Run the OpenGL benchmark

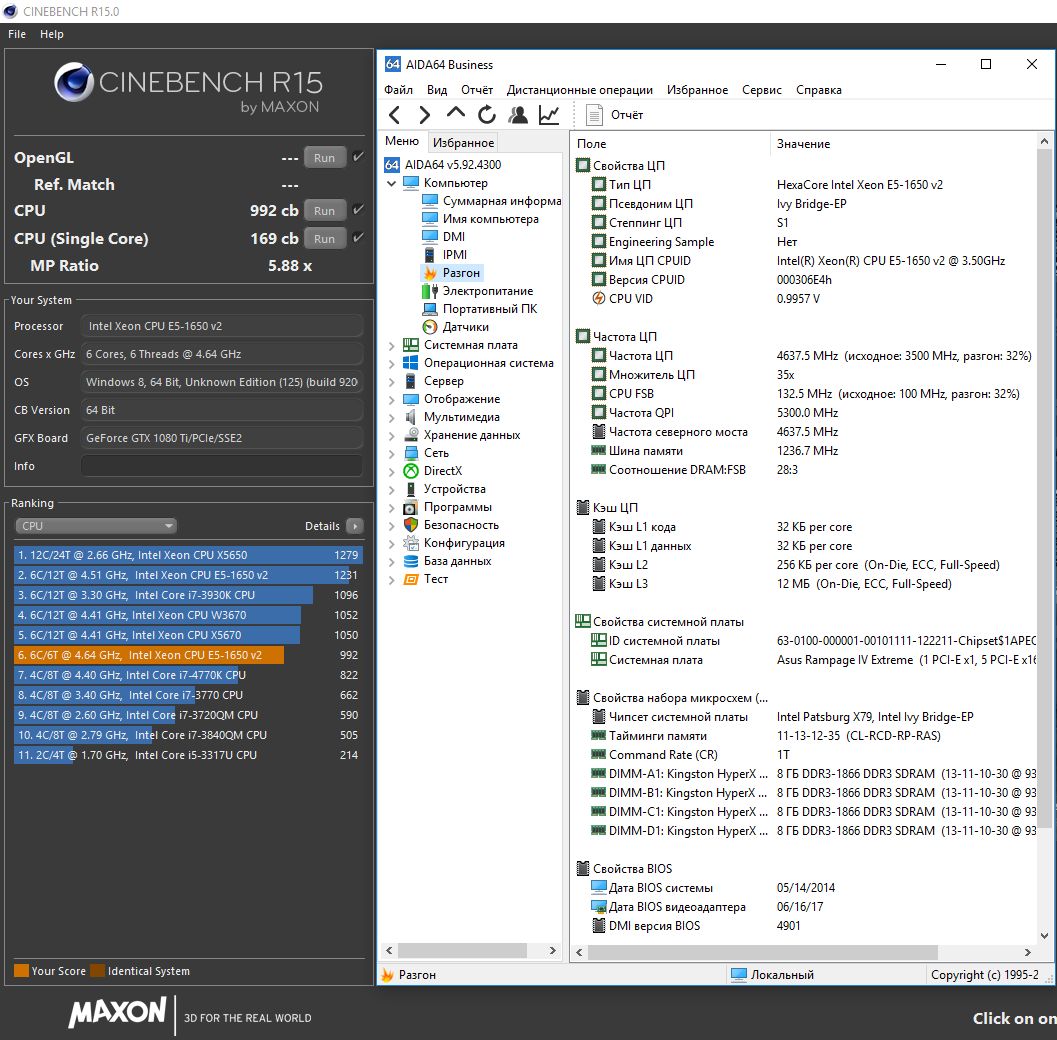324,158
